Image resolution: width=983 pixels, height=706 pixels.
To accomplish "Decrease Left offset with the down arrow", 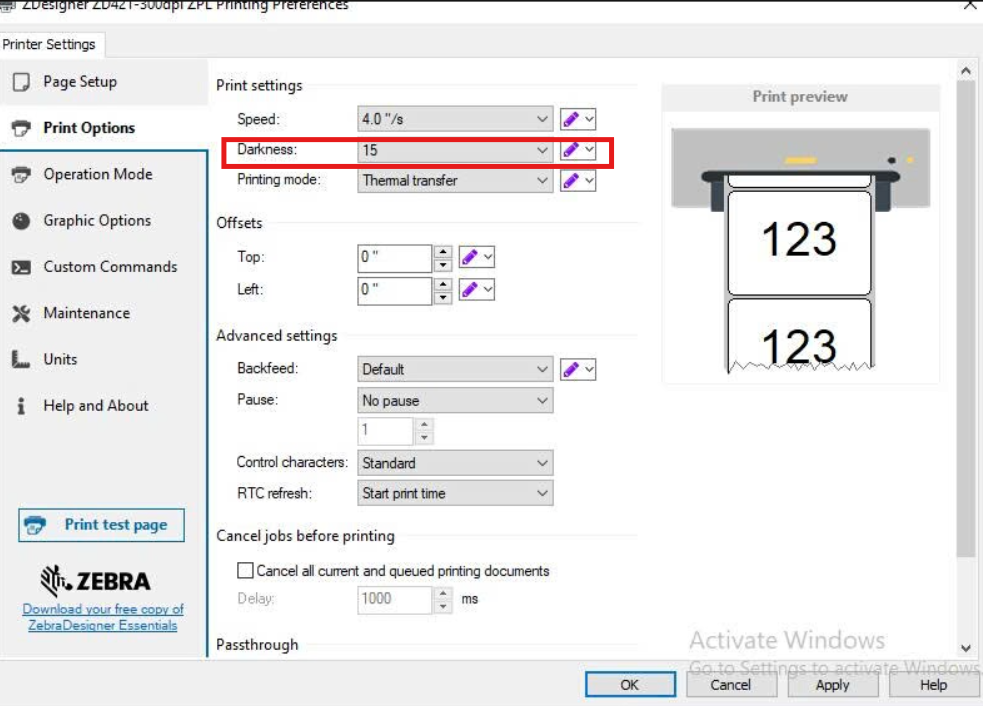I will (x=443, y=297).
